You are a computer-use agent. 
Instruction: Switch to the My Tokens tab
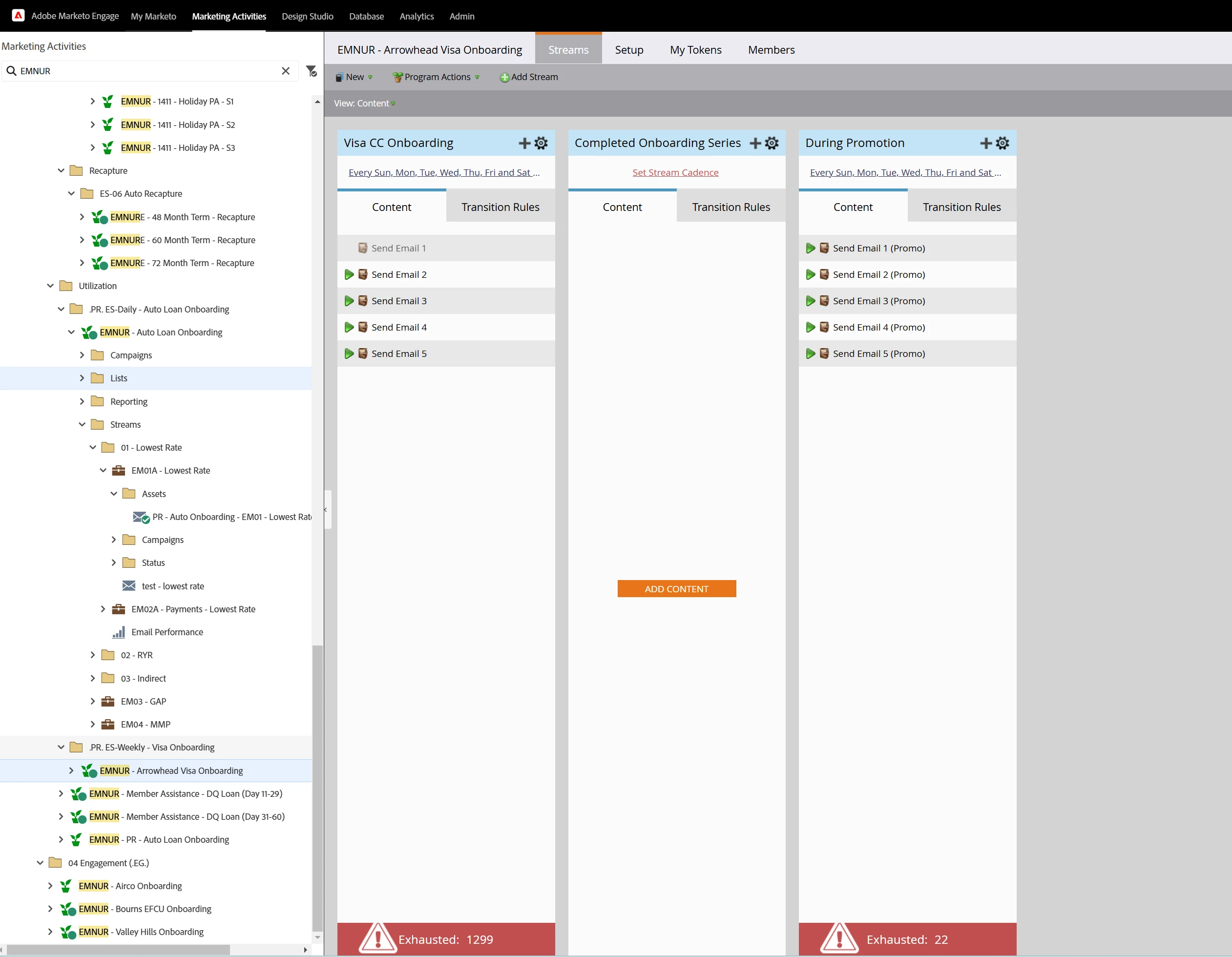click(x=695, y=50)
